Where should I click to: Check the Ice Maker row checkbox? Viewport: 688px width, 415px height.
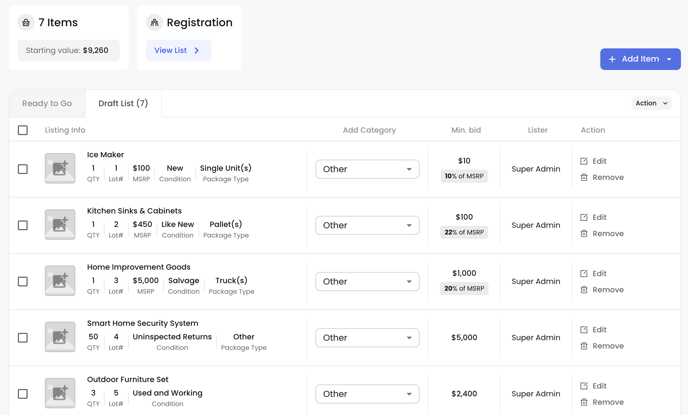[23, 169]
